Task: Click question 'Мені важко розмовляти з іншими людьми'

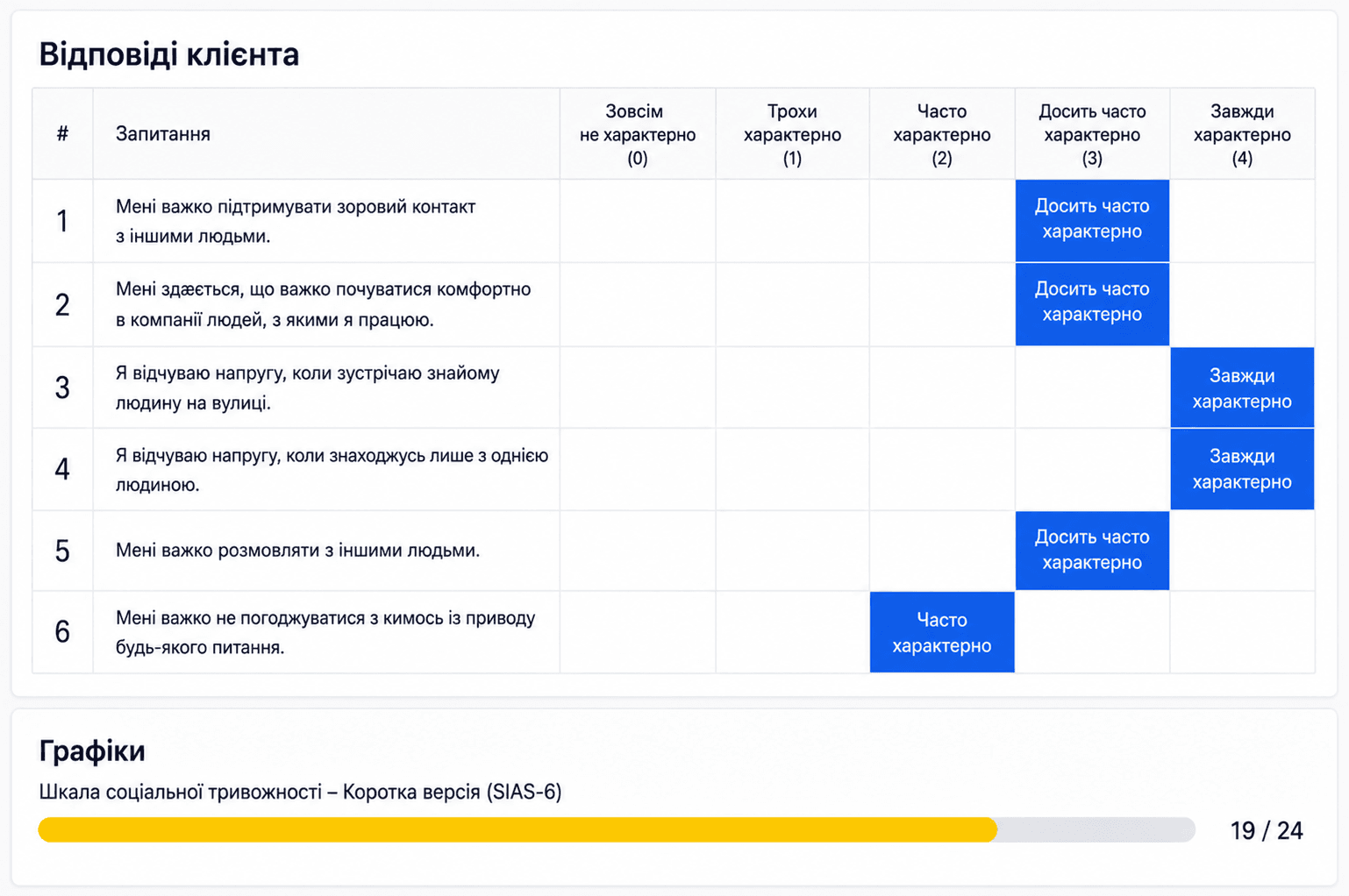Action: tap(297, 551)
